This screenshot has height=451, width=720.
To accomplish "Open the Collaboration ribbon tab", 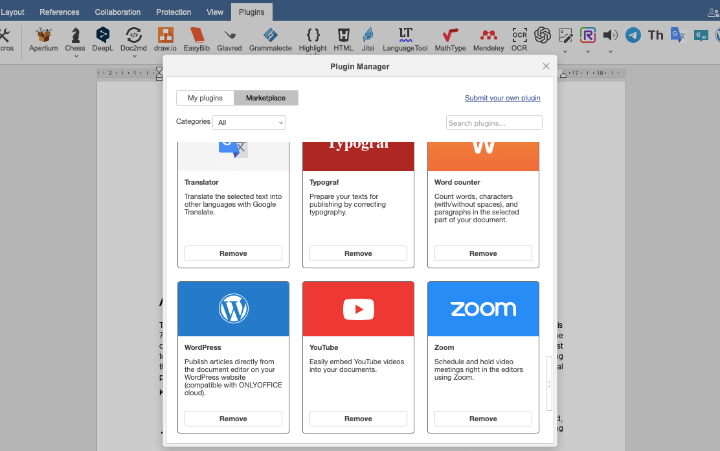I will coord(118,12).
